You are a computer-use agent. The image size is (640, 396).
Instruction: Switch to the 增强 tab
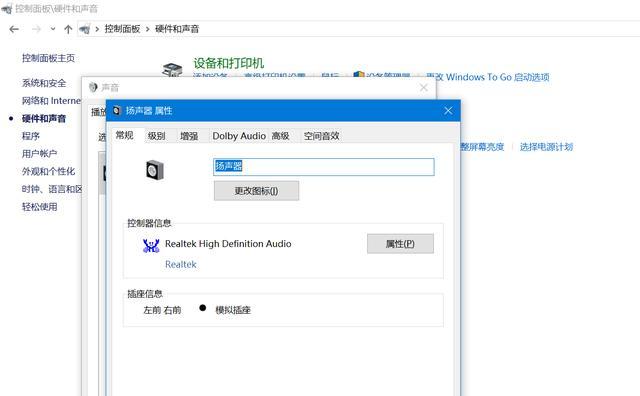pos(189,136)
